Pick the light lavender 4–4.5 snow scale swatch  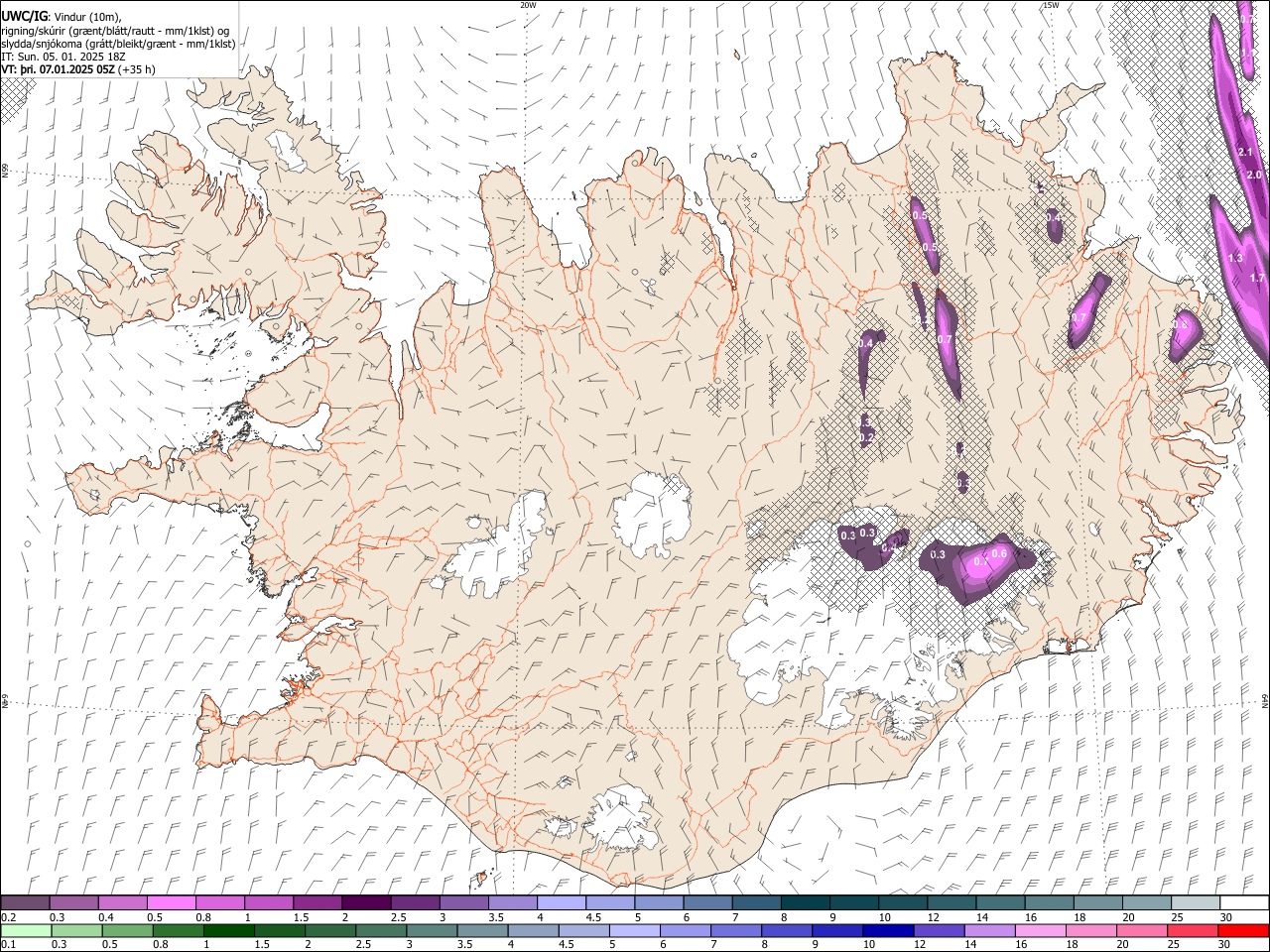562,902
